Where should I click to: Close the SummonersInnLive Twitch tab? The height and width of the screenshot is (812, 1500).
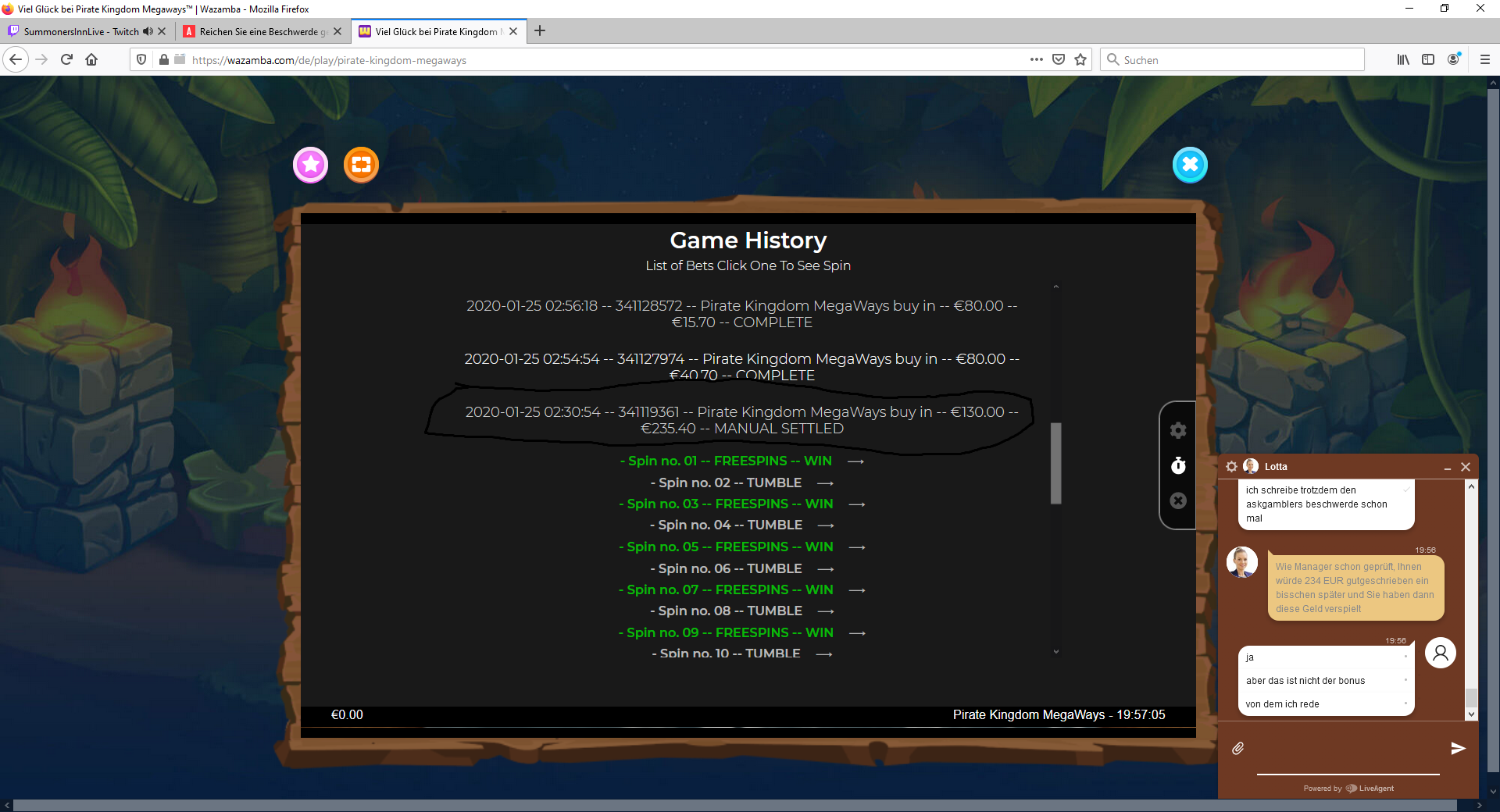[x=162, y=31]
